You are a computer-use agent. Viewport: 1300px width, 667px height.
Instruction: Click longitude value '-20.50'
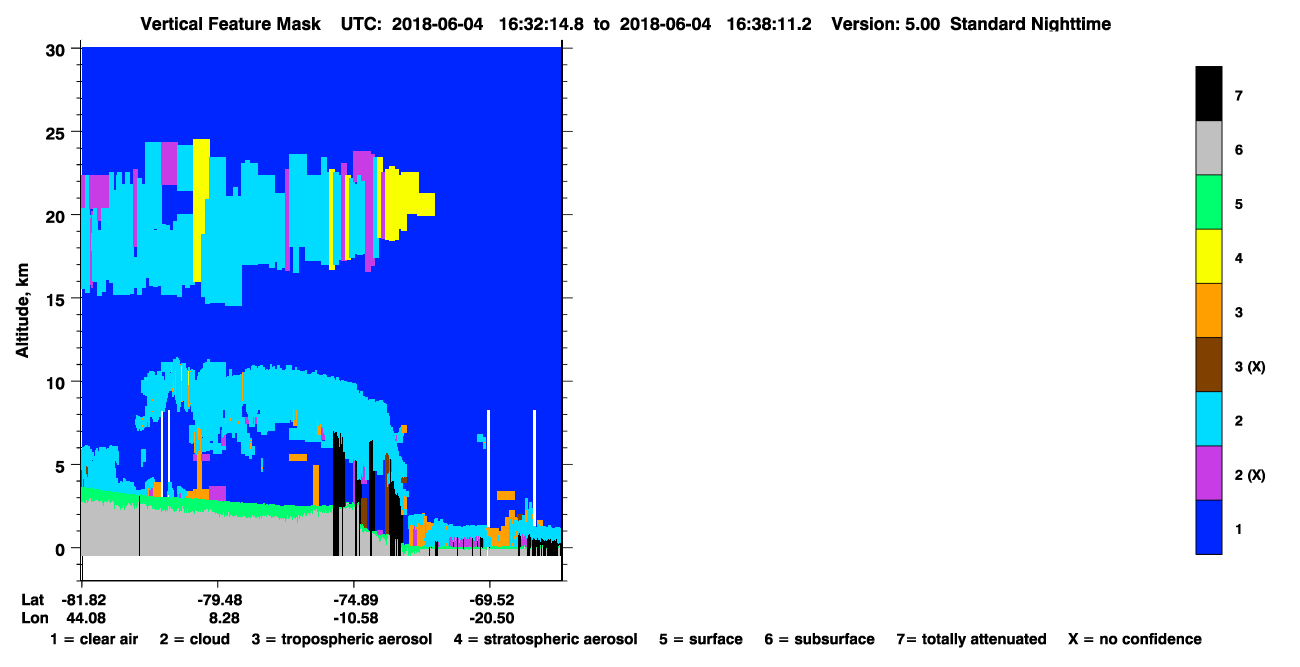pyautogui.click(x=490, y=619)
